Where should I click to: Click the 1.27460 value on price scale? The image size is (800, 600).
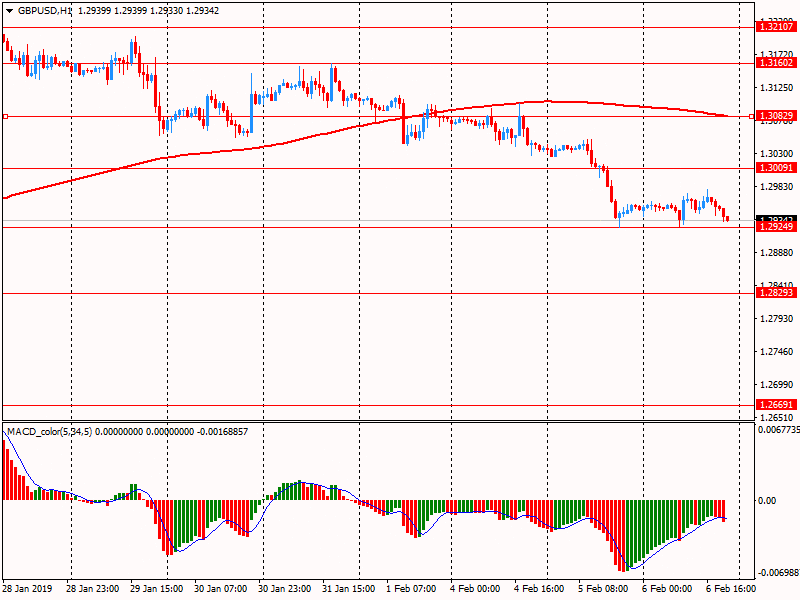(777, 352)
